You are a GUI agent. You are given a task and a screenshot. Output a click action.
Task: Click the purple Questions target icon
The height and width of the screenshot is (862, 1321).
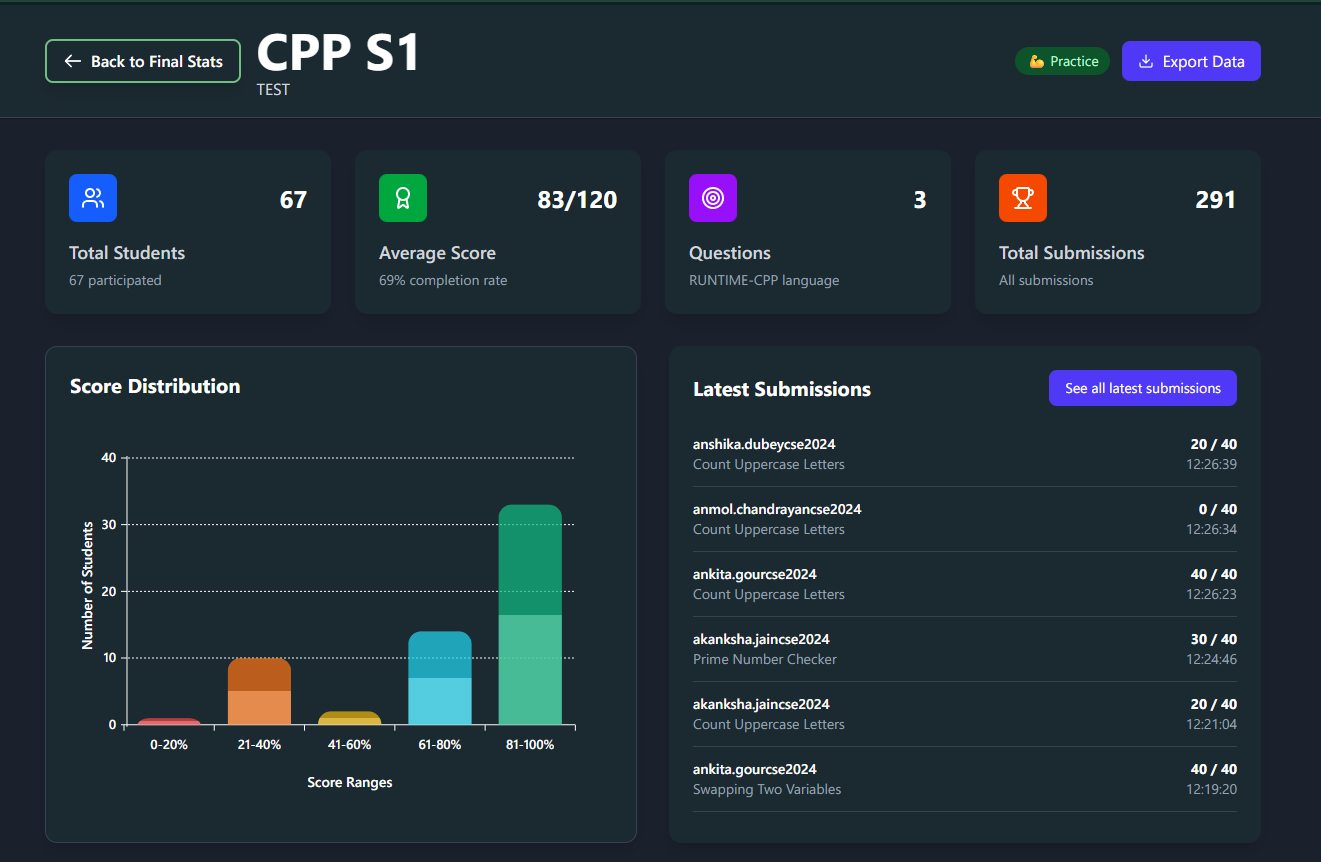713,198
